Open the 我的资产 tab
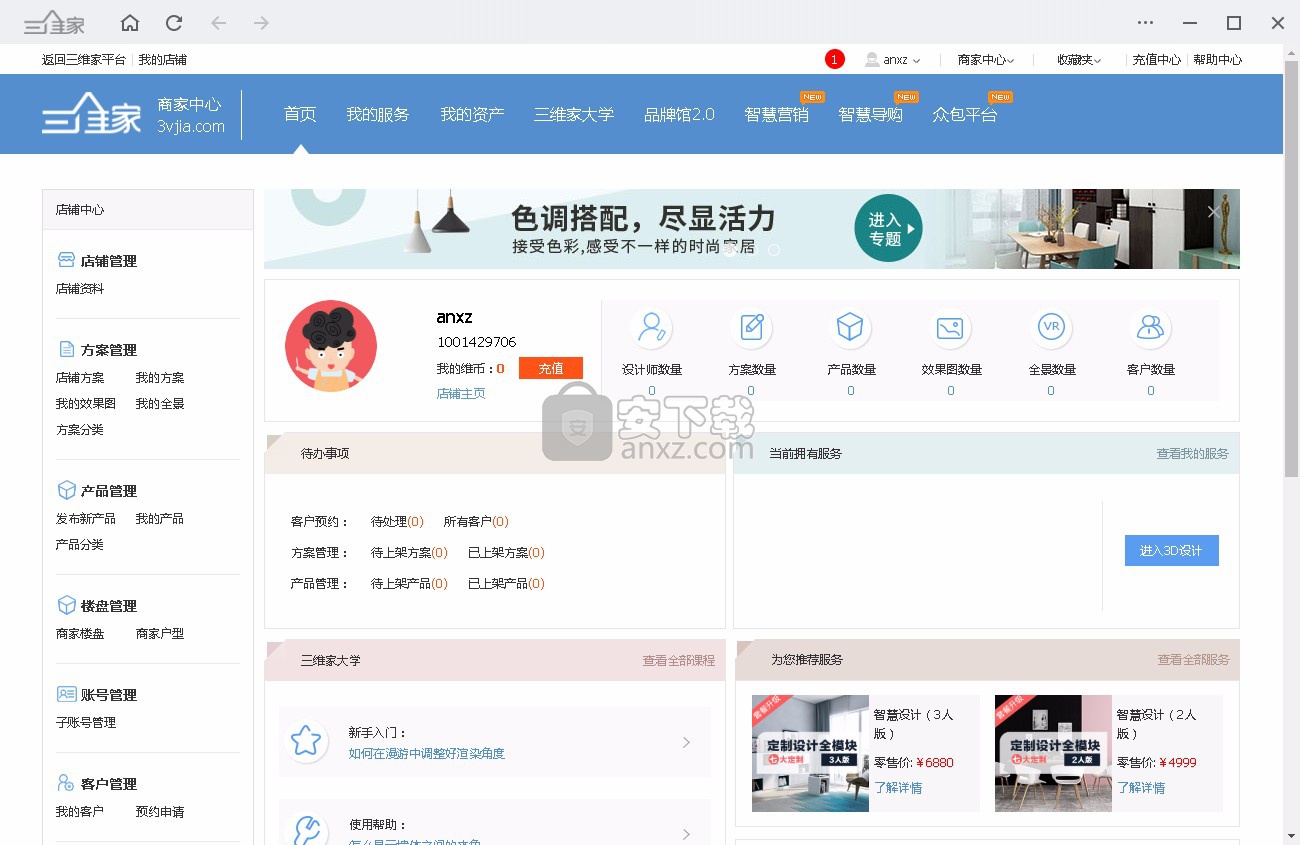 (472, 114)
